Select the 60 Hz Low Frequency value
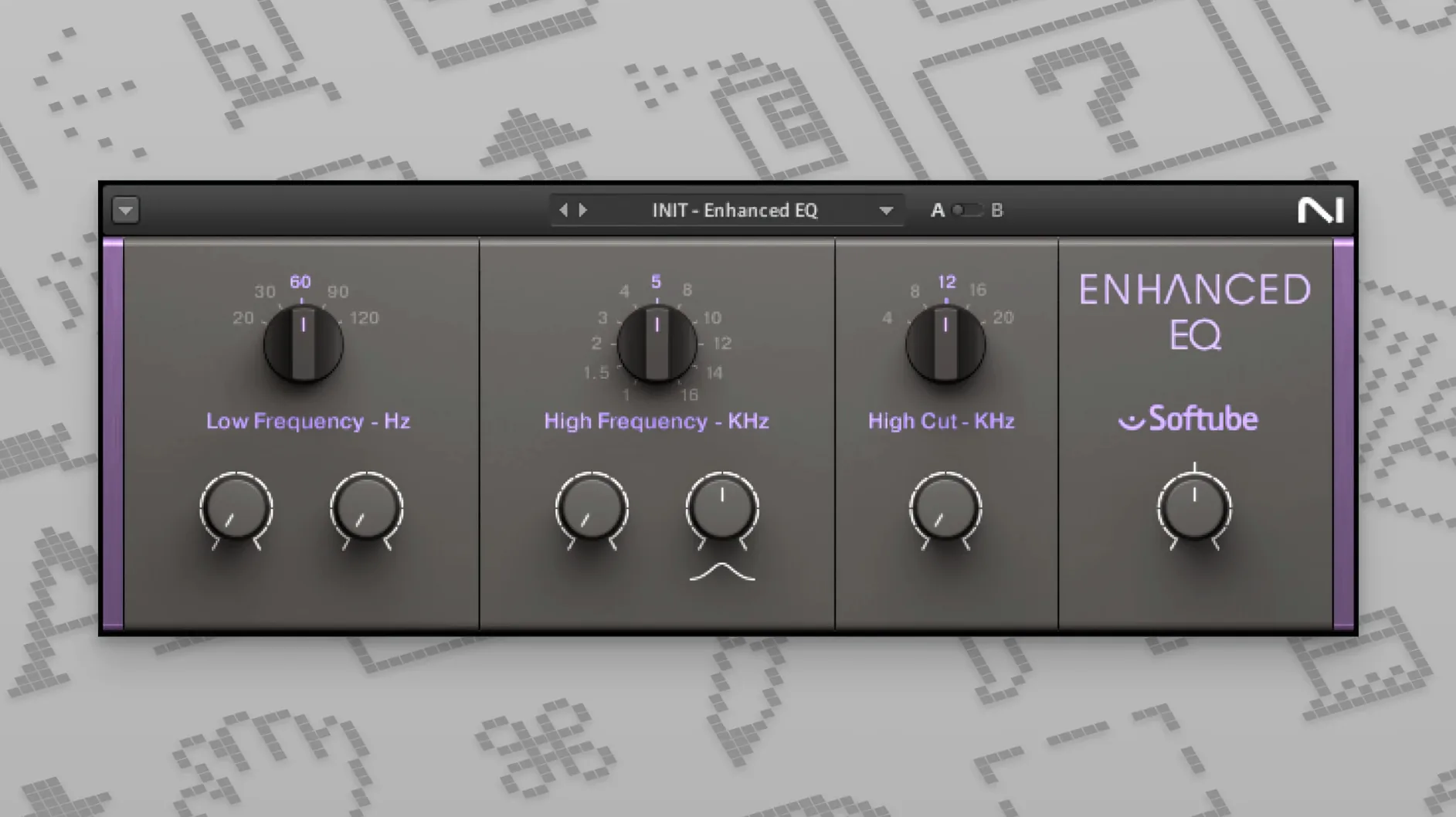Viewport: 1456px width, 817px height. coord(300,282)
